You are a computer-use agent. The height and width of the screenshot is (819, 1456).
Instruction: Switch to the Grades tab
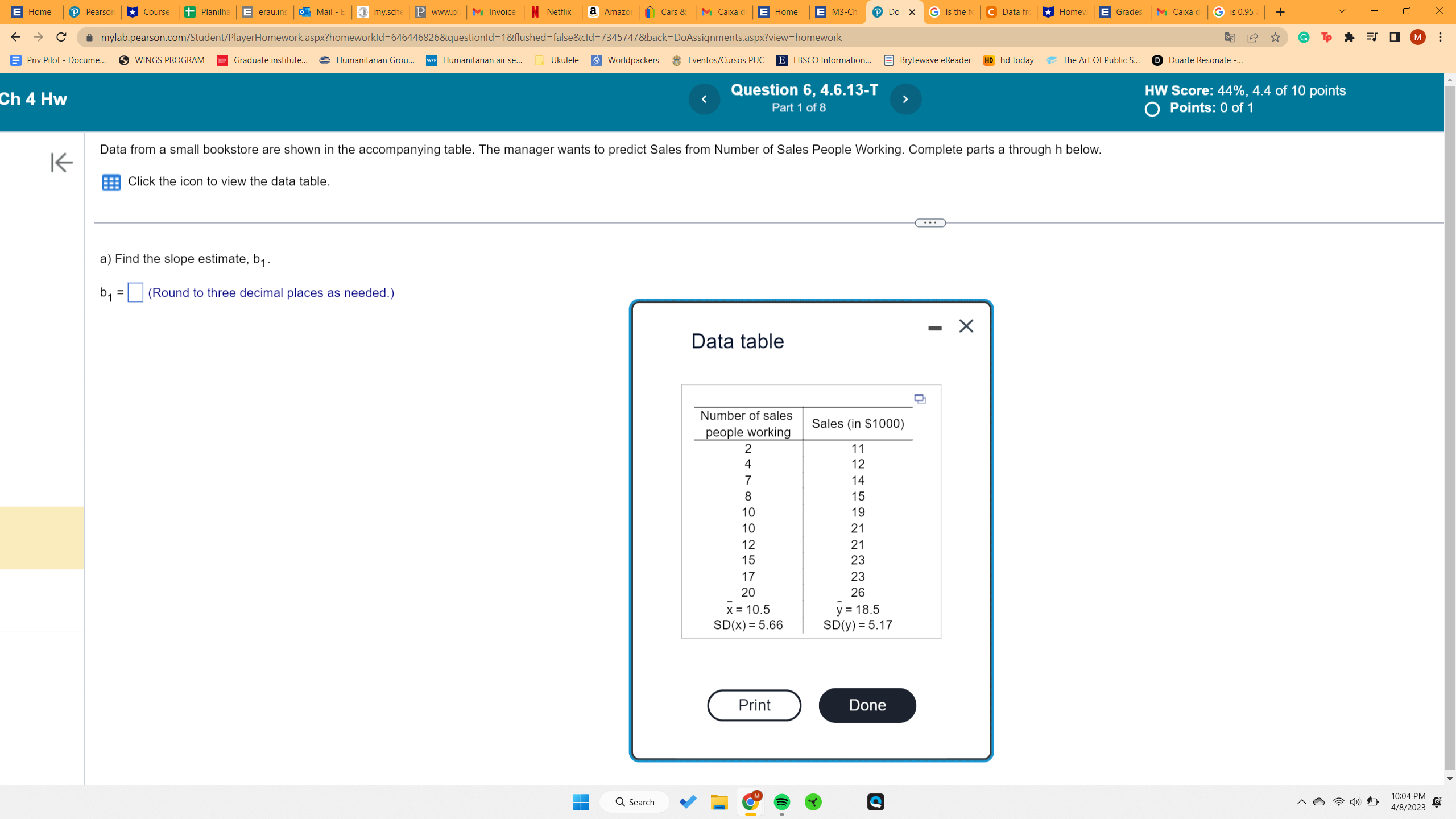click(x=1121, y=12)
